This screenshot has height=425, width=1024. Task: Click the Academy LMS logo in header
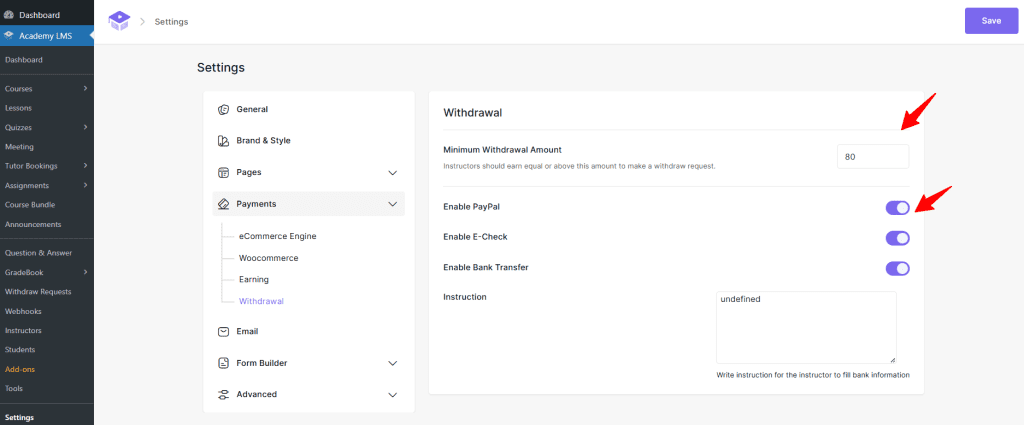tap(119, 21)
